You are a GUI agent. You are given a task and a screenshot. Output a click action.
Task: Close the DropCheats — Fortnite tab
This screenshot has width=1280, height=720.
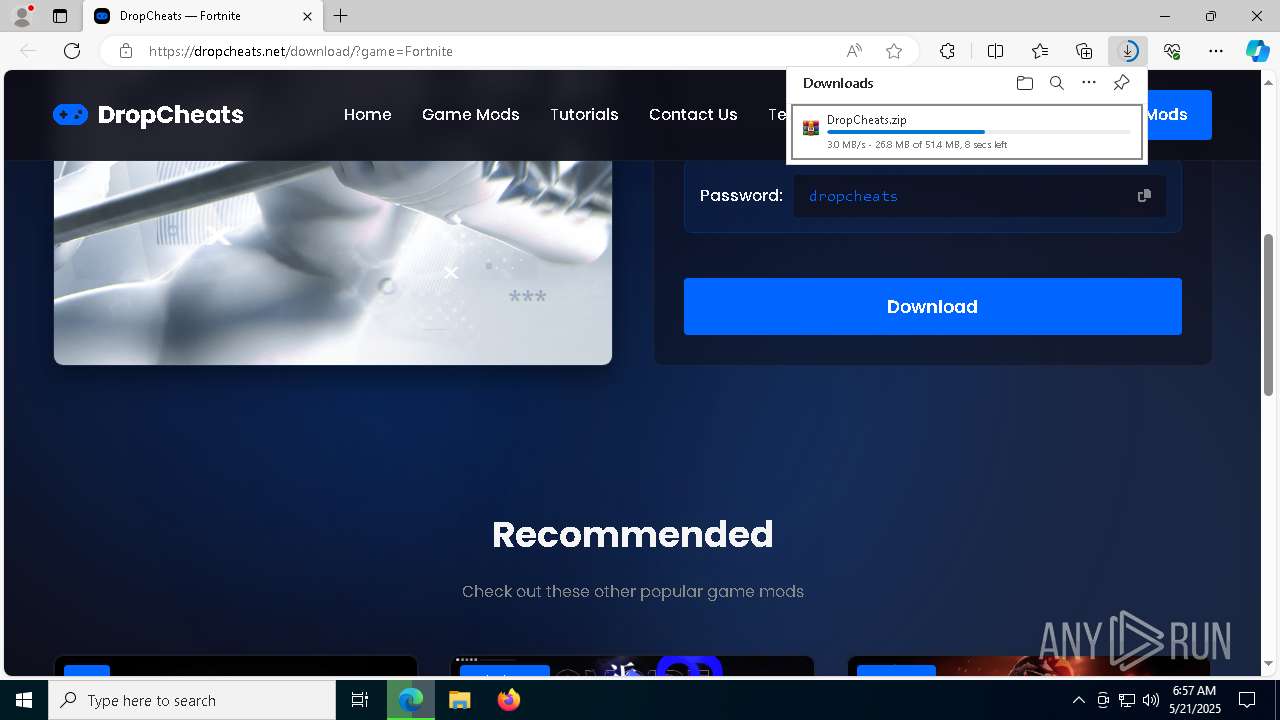point(308,16)
